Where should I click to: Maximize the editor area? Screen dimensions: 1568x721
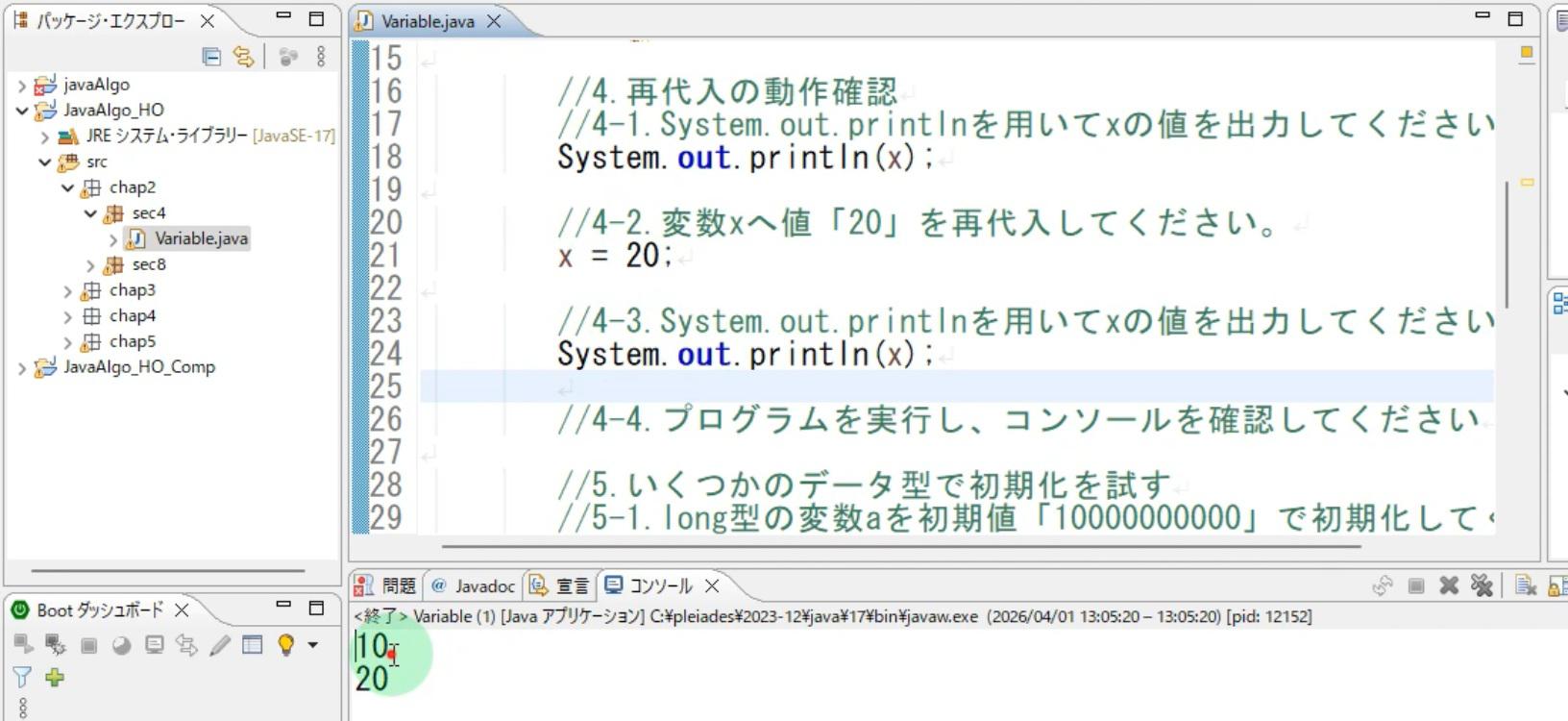point(1515,18)
